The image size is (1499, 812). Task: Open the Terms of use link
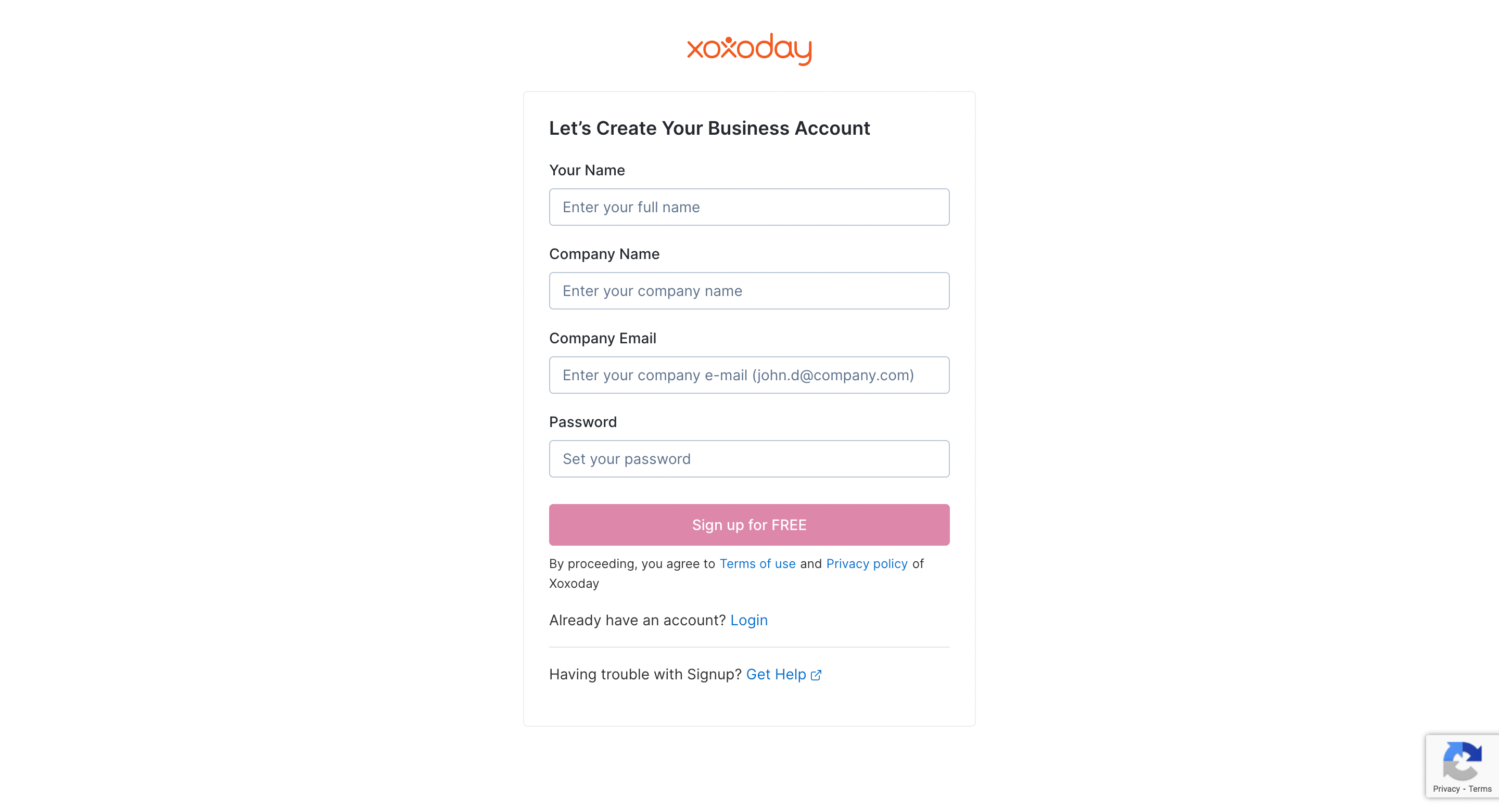tap(757, 564)
